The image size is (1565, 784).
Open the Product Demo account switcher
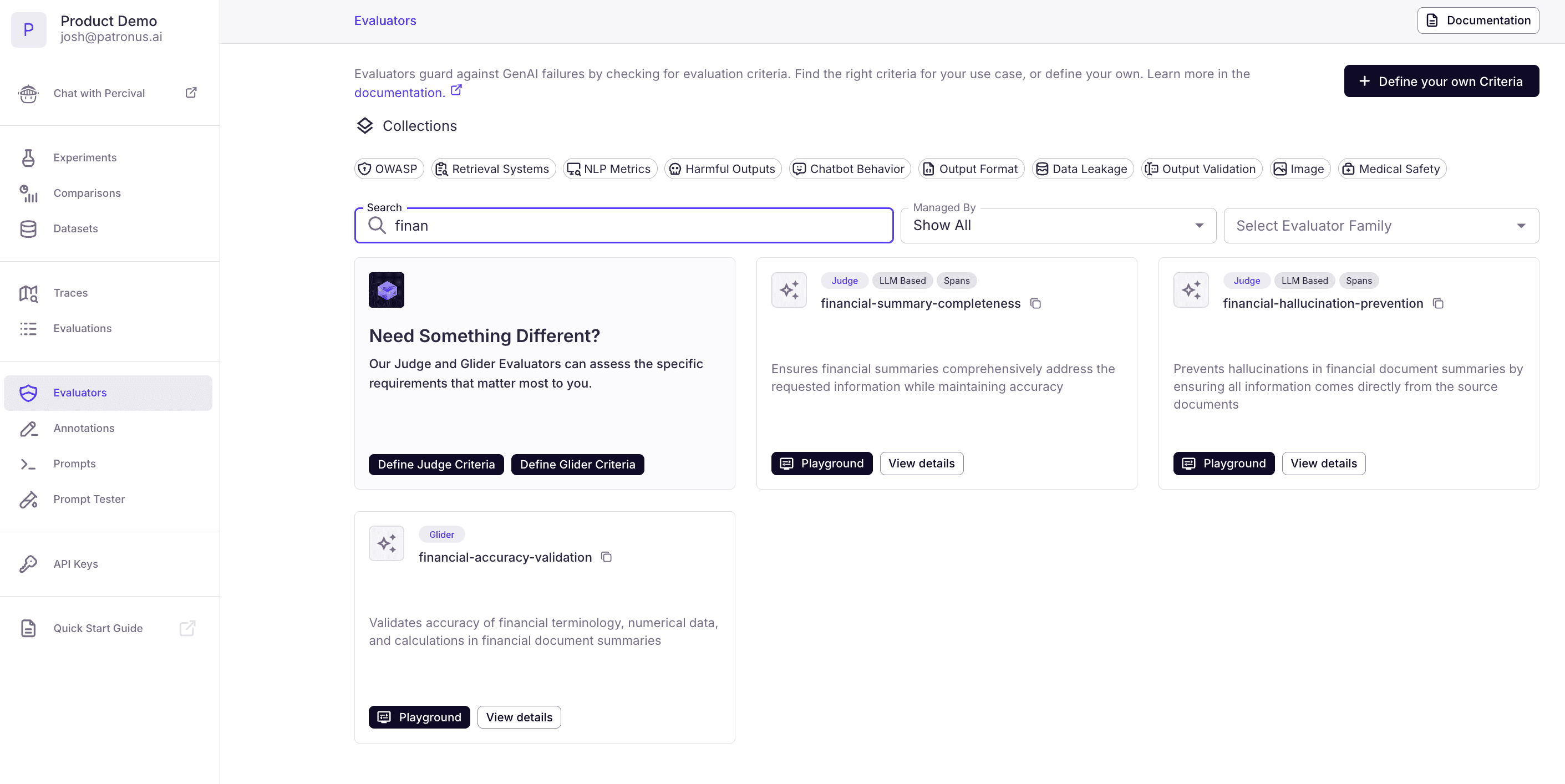pyautogui.click(x=108, y=28)
